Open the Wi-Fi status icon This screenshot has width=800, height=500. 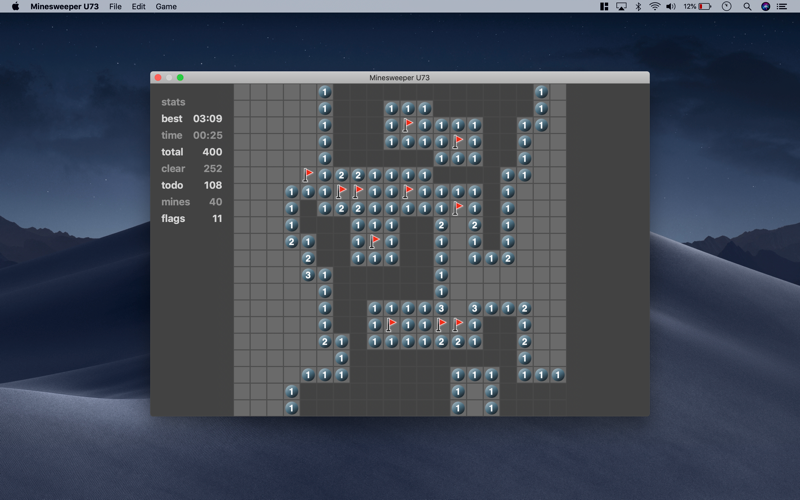pos(655,6)
